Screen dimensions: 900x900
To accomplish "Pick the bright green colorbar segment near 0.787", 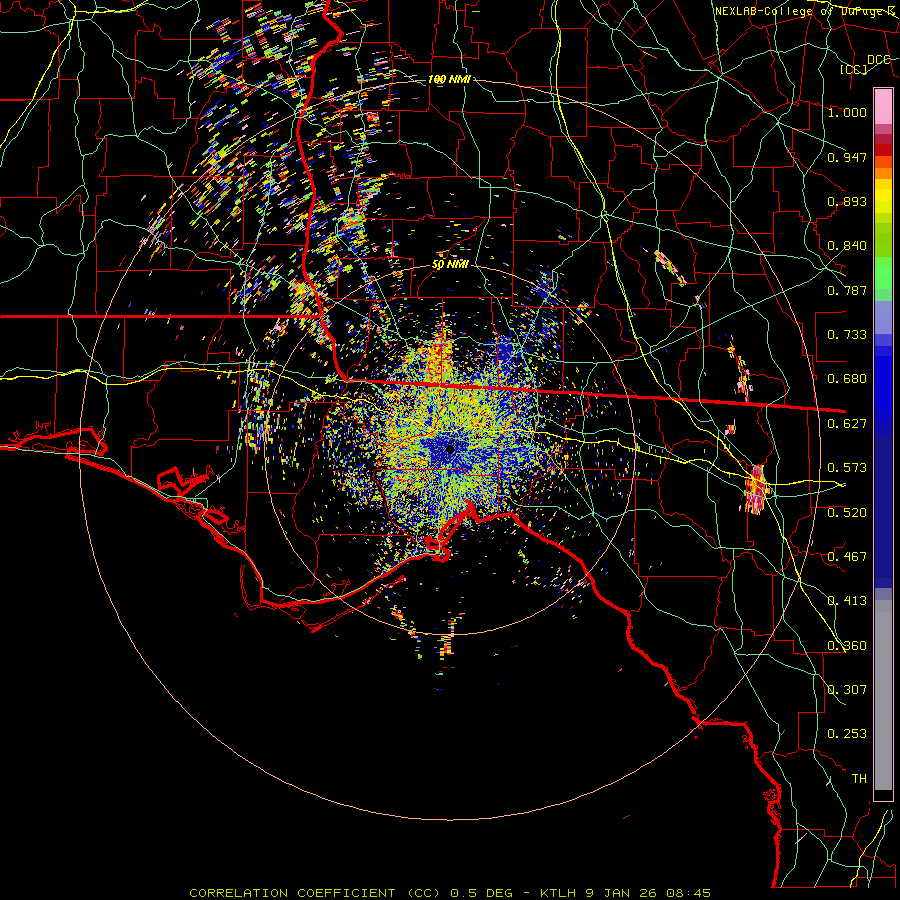I will pyautogui.click(x=883, y=274).
